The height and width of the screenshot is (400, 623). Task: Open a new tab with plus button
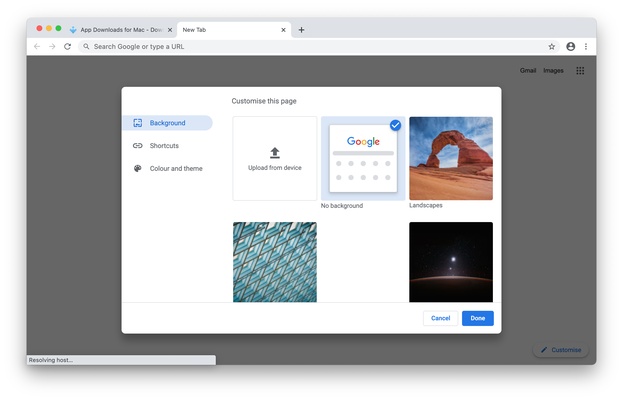point(301,30)
